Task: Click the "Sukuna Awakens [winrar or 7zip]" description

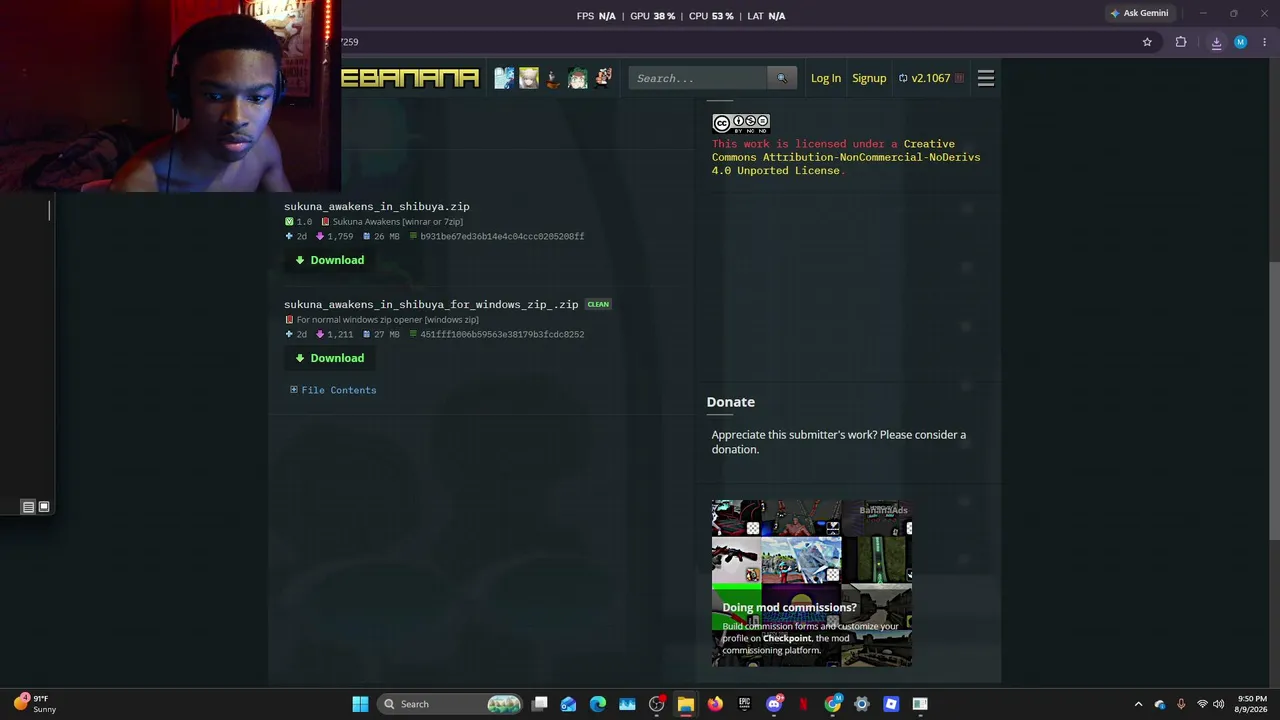Action: [397, 222]
